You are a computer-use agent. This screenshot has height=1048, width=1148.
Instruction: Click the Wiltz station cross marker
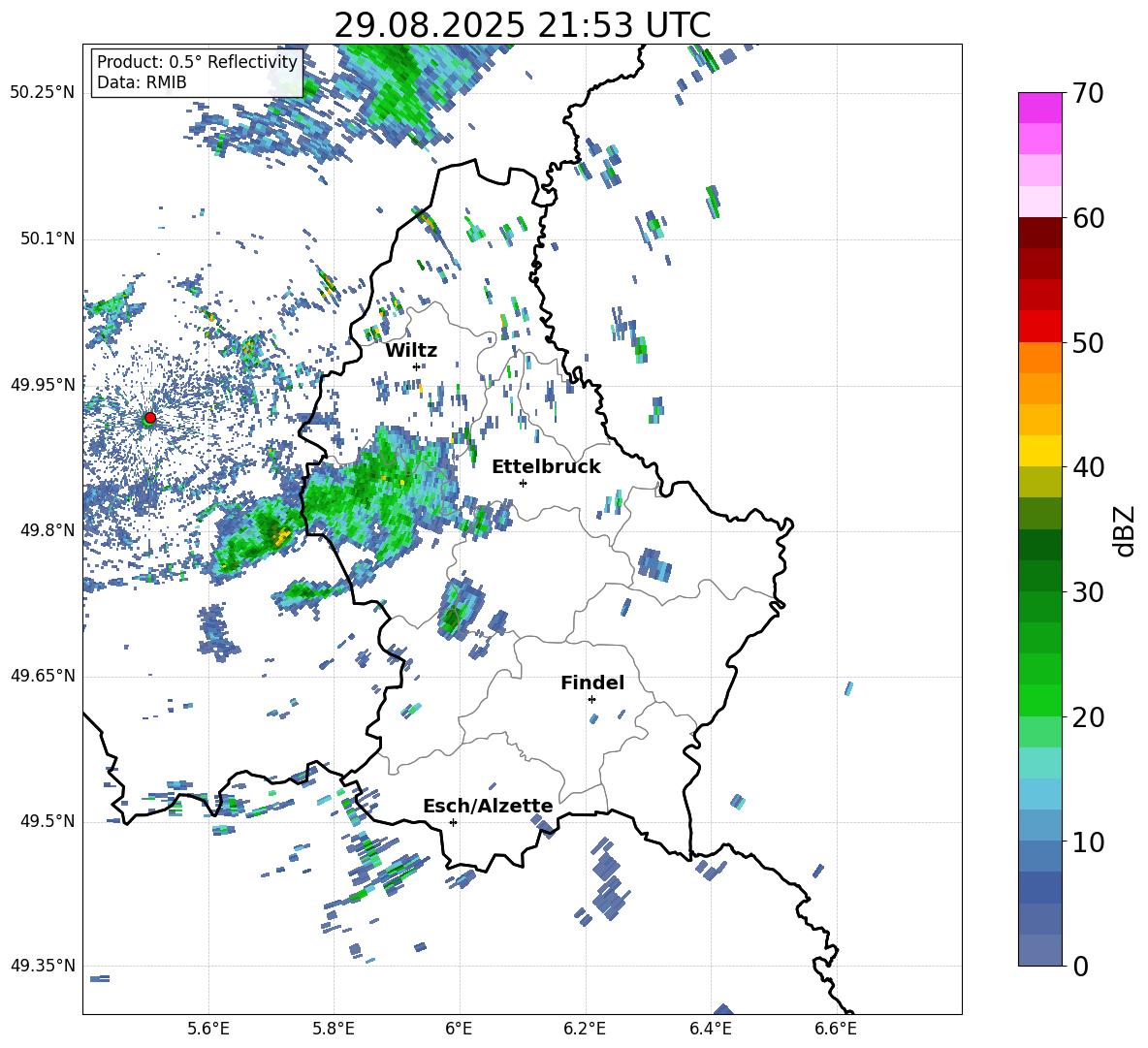click(x=417, y=366)
